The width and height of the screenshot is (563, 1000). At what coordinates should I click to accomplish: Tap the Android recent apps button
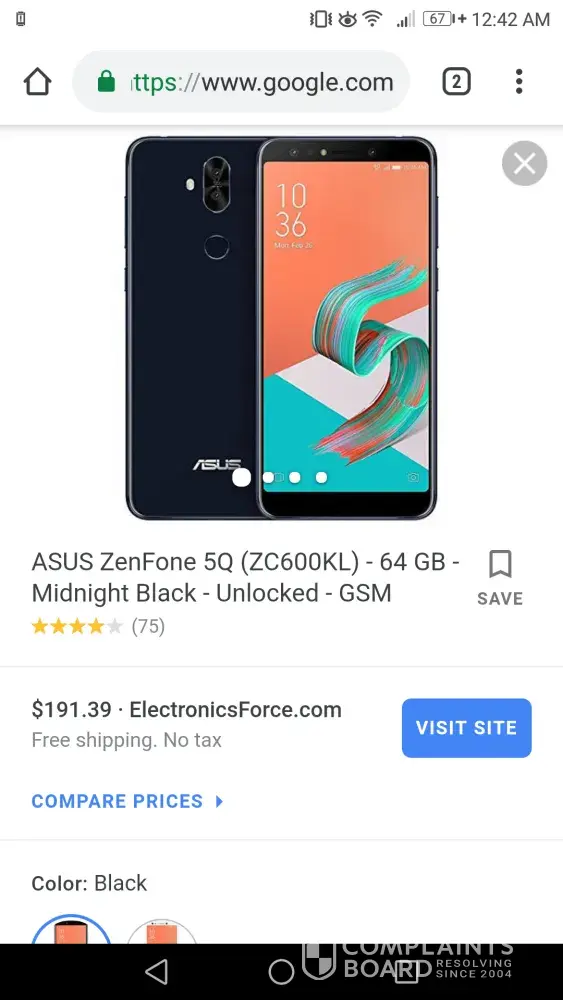[406, 971]
